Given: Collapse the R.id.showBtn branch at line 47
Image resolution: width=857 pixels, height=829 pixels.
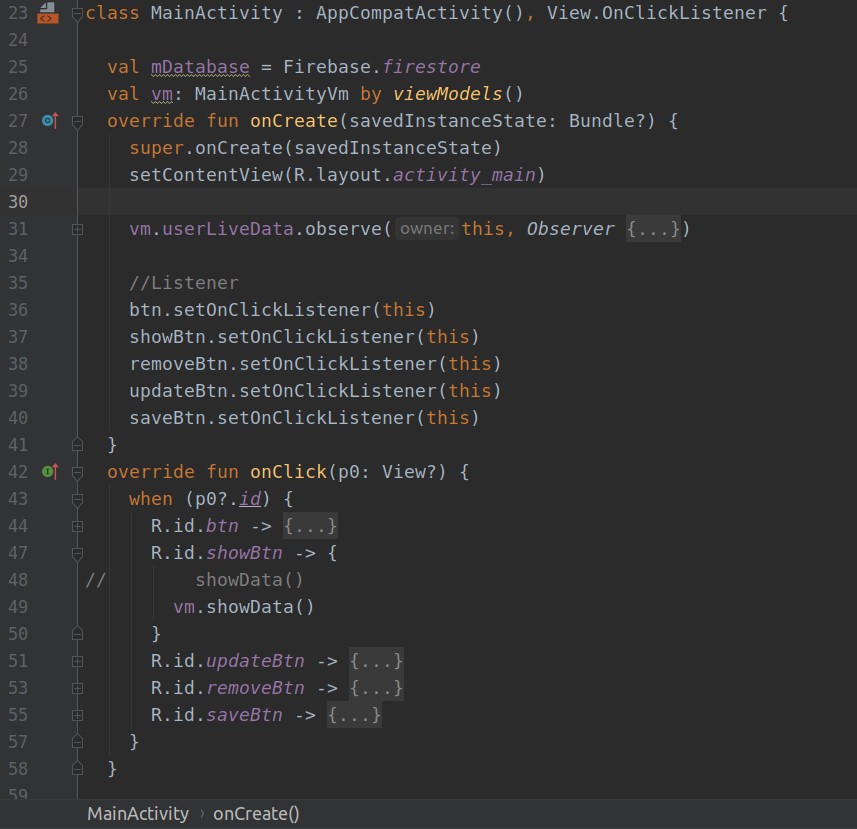Looking at the screenshot, I should coord(76,552).
